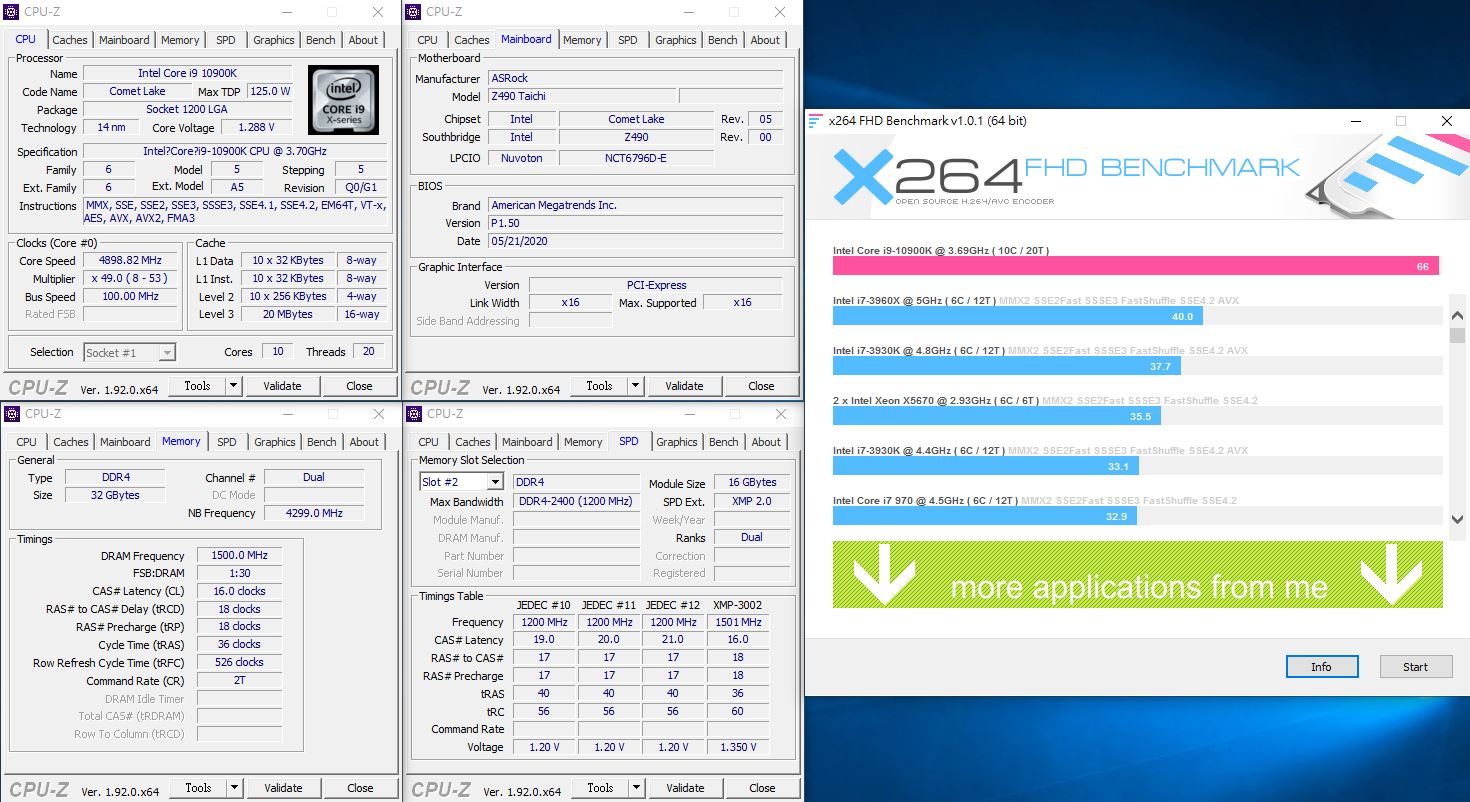Click the Tools button in the CPU window

[x=197, y=386]
